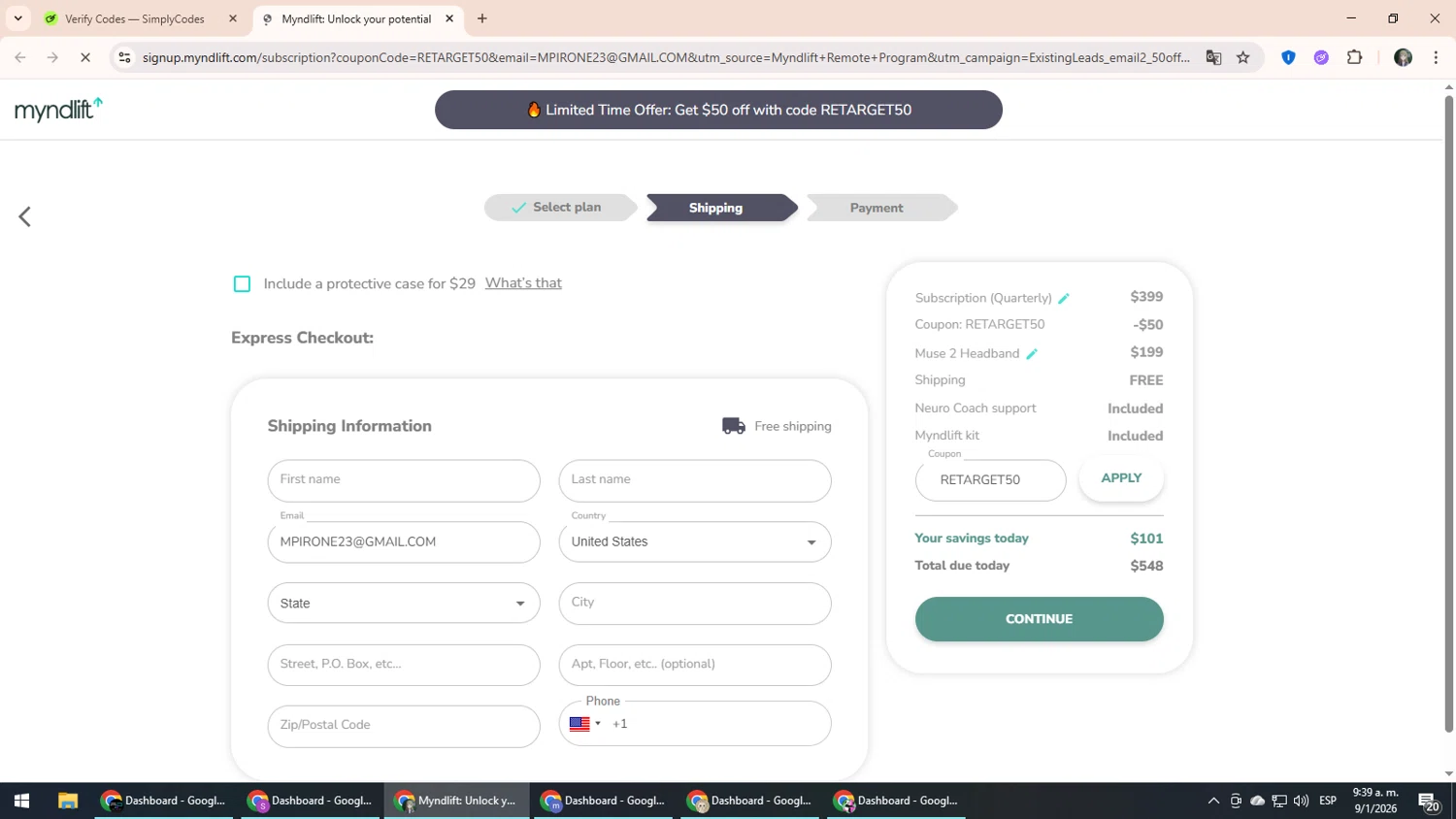Click the City field

695,604
